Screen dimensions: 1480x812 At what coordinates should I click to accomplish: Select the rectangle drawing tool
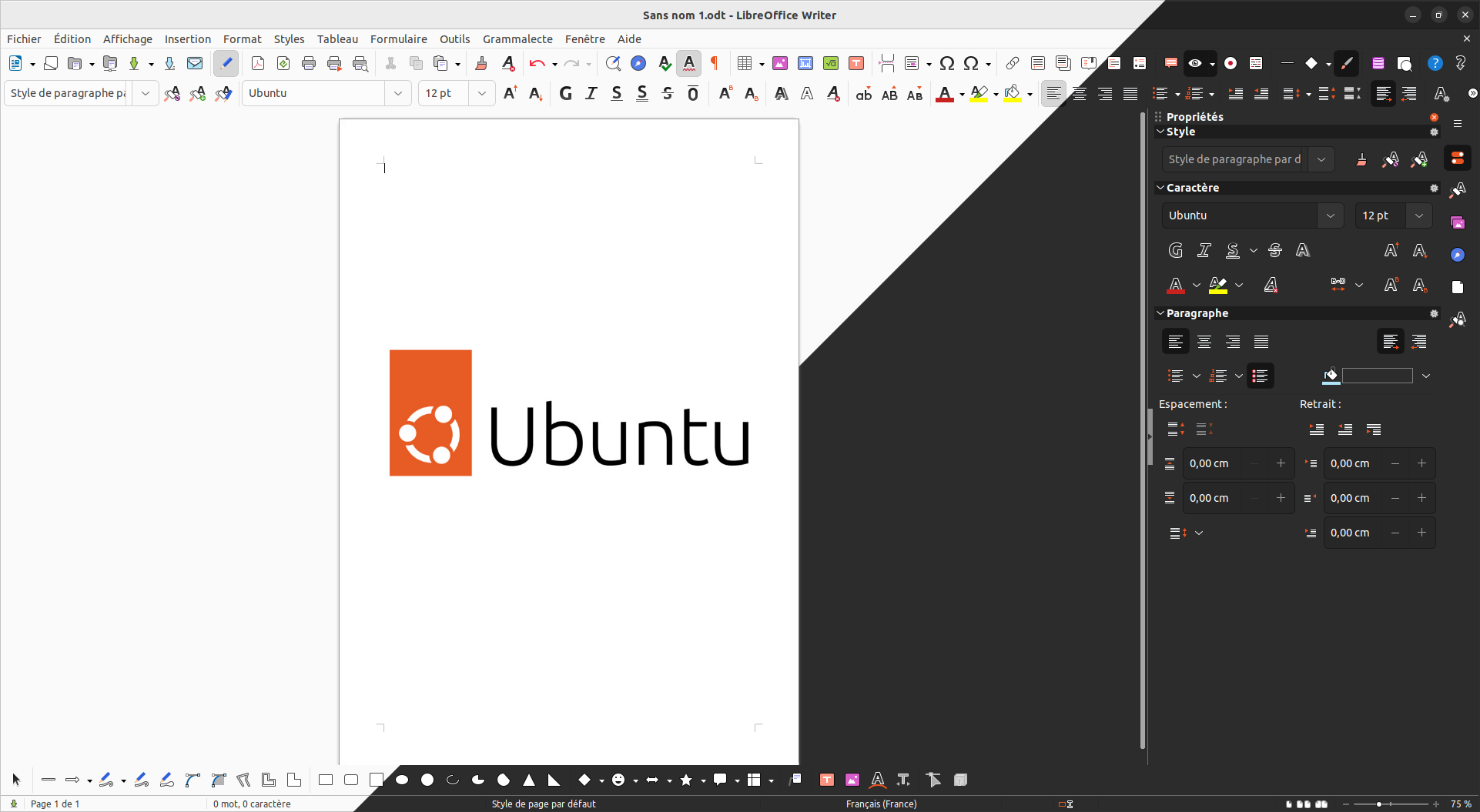click(x=326, y=780)
